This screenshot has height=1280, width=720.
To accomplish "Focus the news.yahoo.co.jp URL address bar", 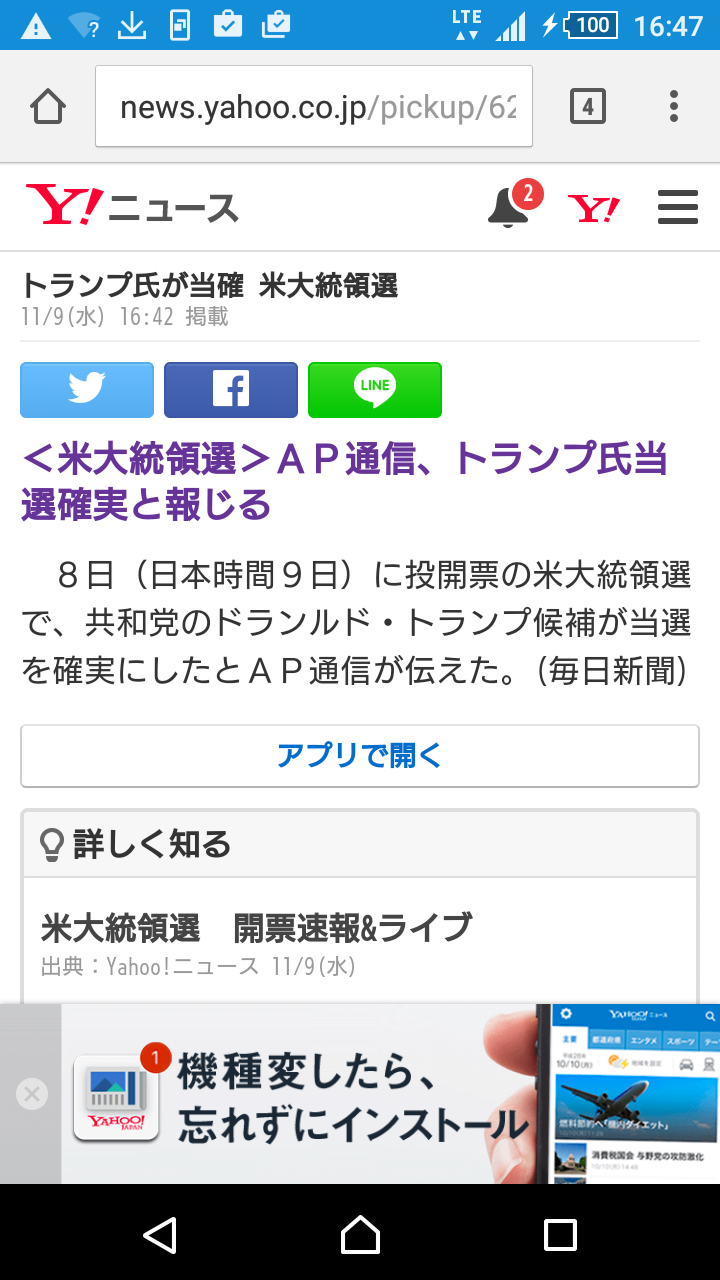I will coord(314,106).
